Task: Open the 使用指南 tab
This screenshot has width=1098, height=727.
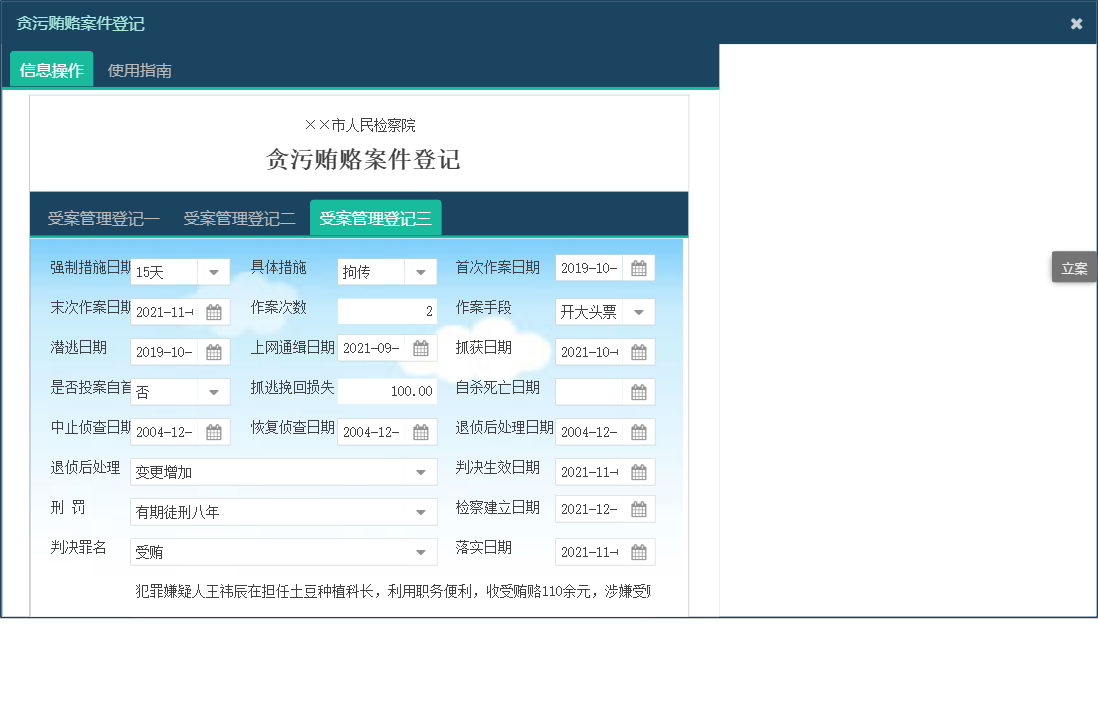Action: click(x=139, y=70)
